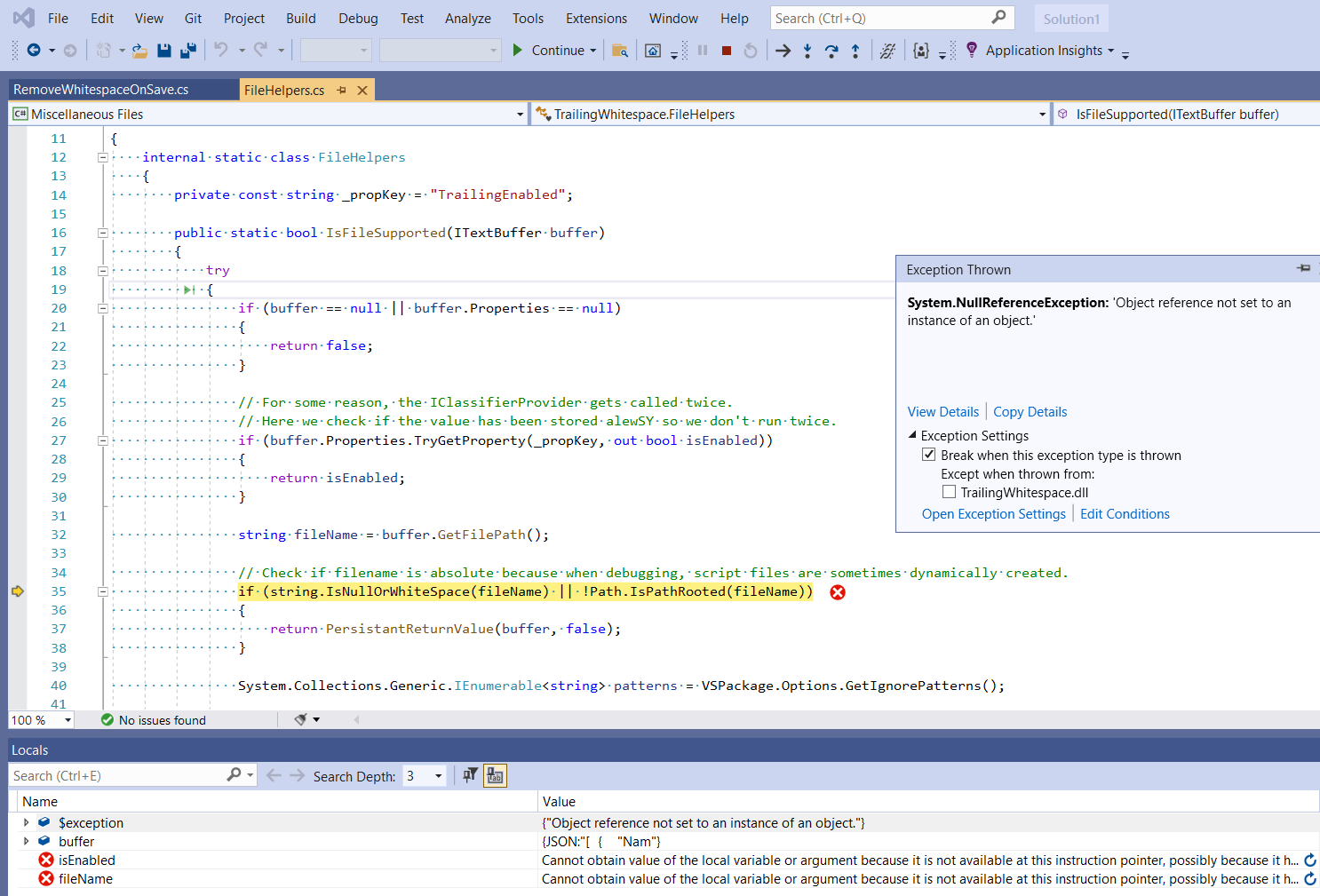Step Over with the curved-arrow icon
The image size is (1320, 896).
831,51
